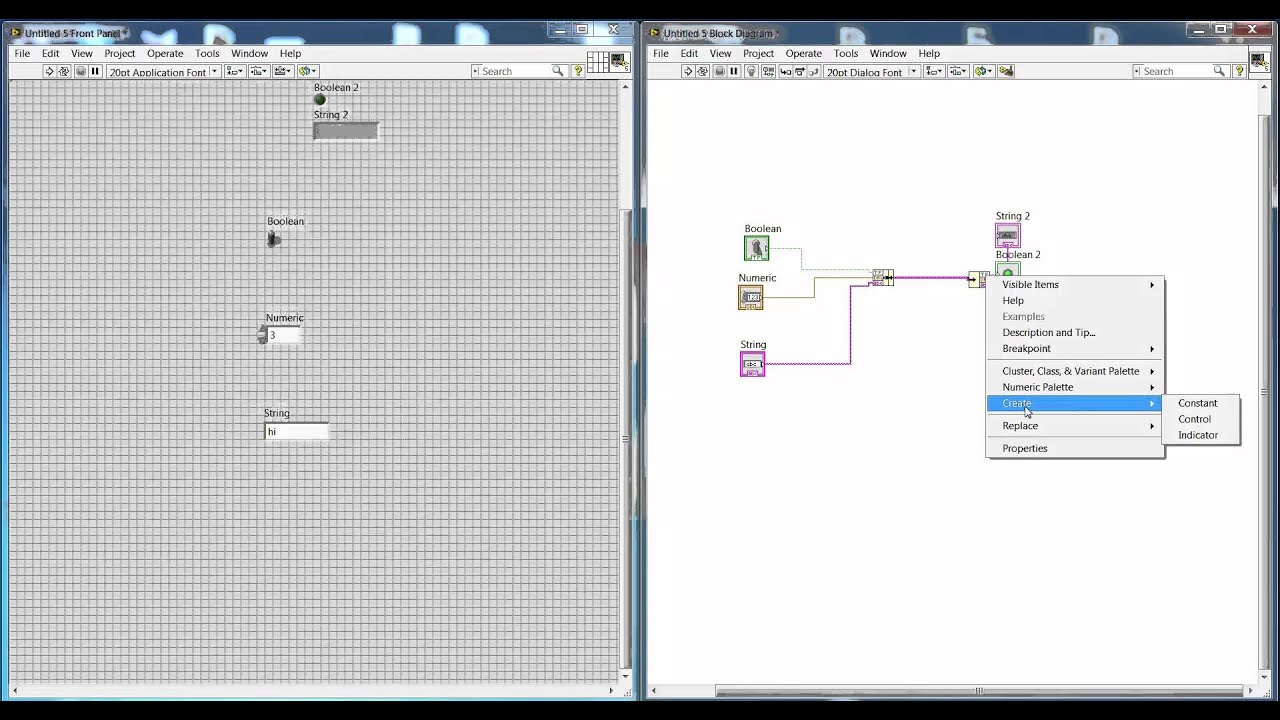Click Clean Up Diagram broom icon
Viewport: 1280px width, 720px height.
(x=1007, y=71)
